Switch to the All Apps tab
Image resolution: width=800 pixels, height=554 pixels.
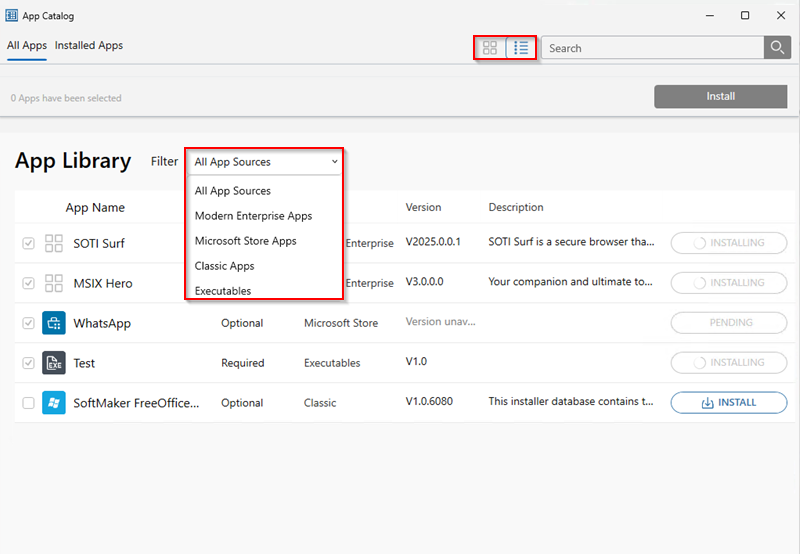point(27,46)
